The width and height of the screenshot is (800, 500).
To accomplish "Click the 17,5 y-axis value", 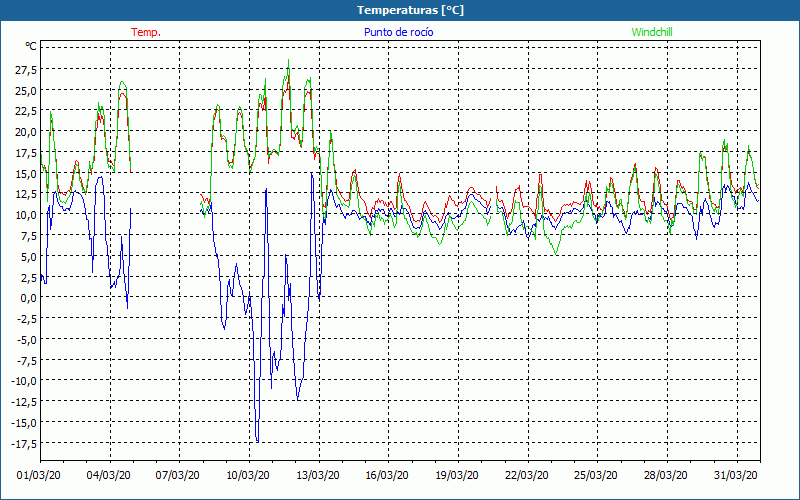I will point(26,153).
